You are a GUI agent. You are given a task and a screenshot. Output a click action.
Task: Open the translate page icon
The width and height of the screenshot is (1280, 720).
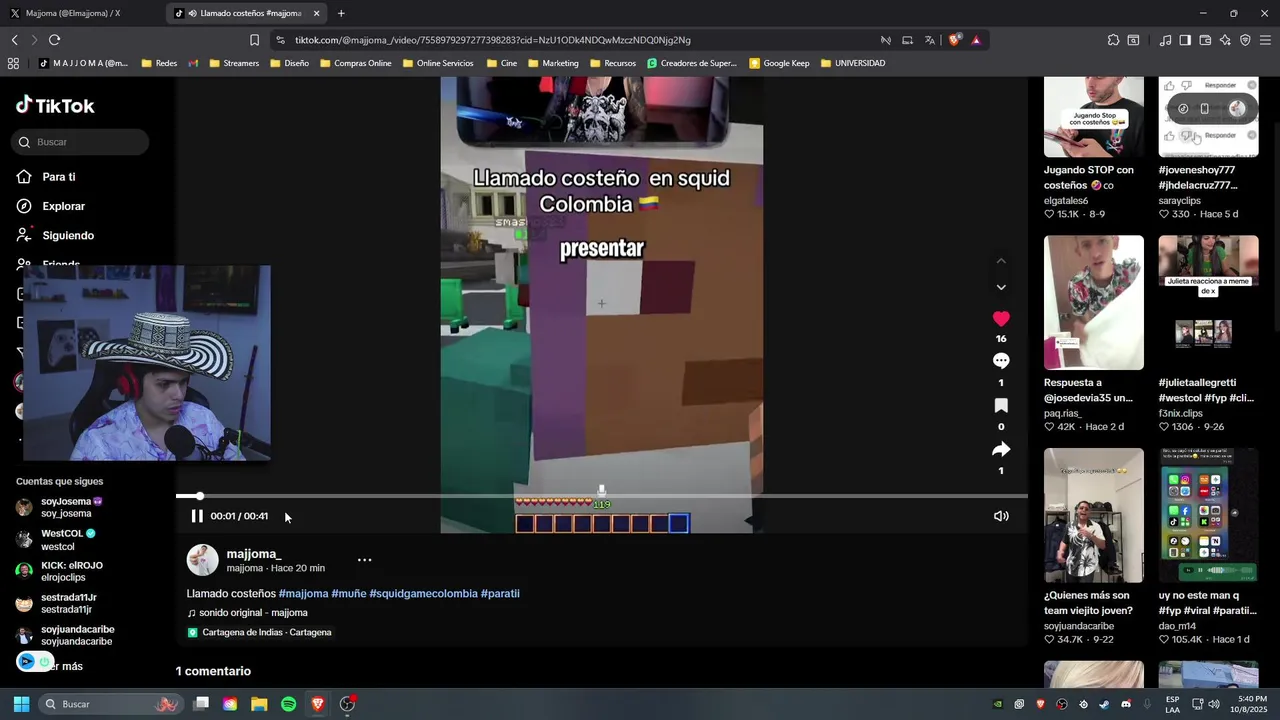pos(930,40)
